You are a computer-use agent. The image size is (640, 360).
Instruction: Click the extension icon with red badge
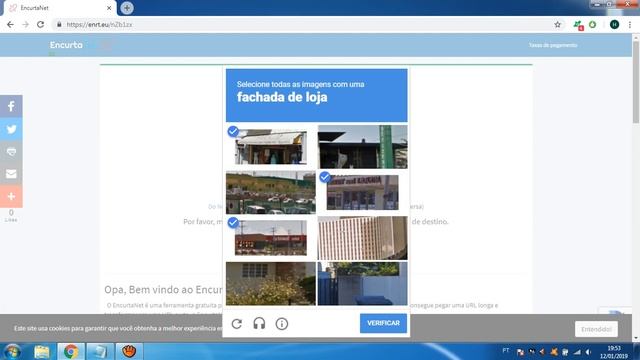point(578,25)
